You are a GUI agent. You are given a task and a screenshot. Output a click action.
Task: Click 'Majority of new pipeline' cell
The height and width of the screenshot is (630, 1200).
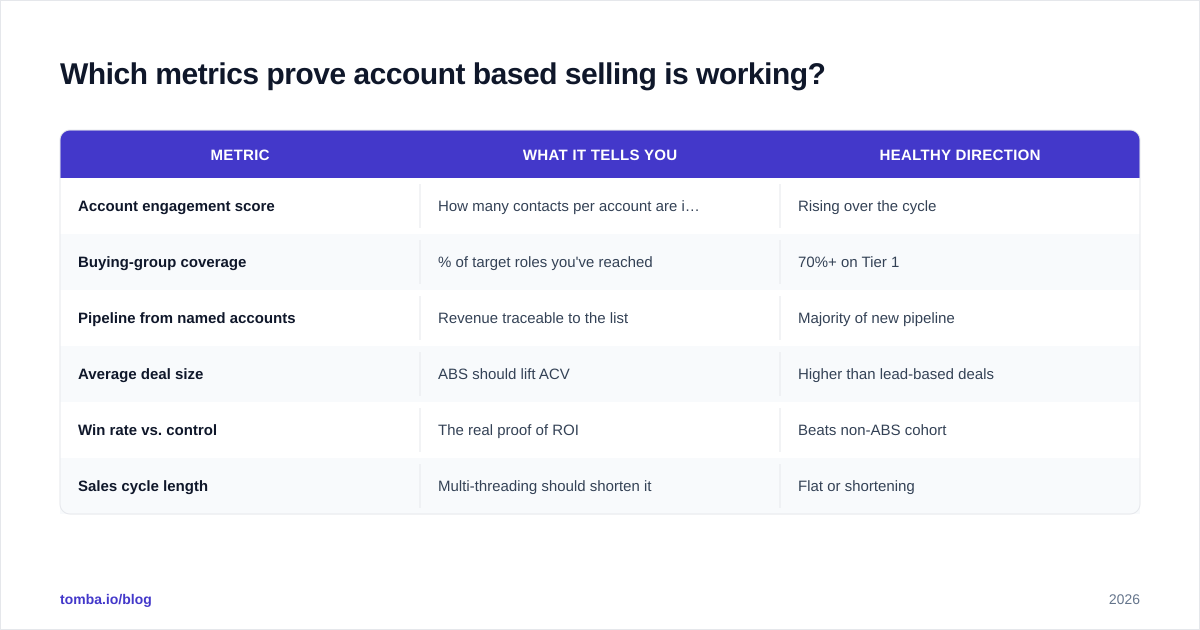click(x=960, y=318)
